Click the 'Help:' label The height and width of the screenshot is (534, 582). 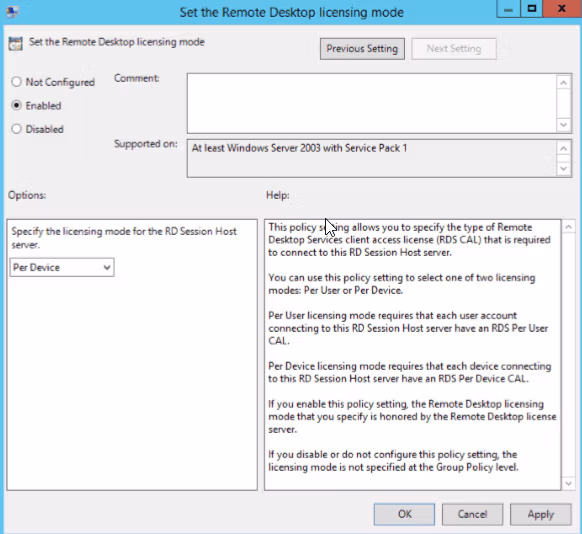pyautogui.click(x=278, y=195)
